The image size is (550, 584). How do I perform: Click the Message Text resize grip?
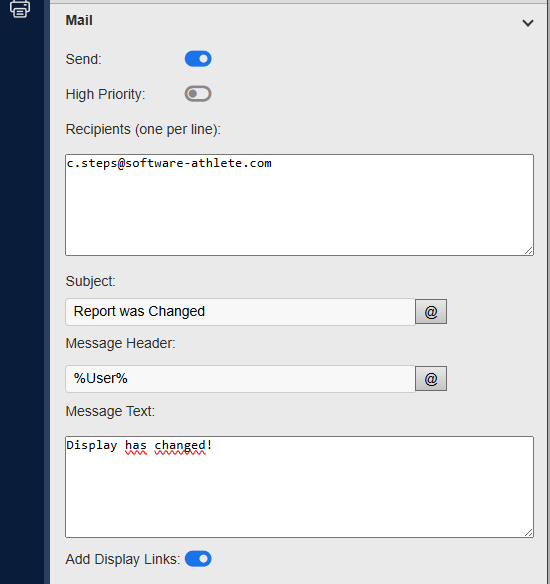(528, 533)
